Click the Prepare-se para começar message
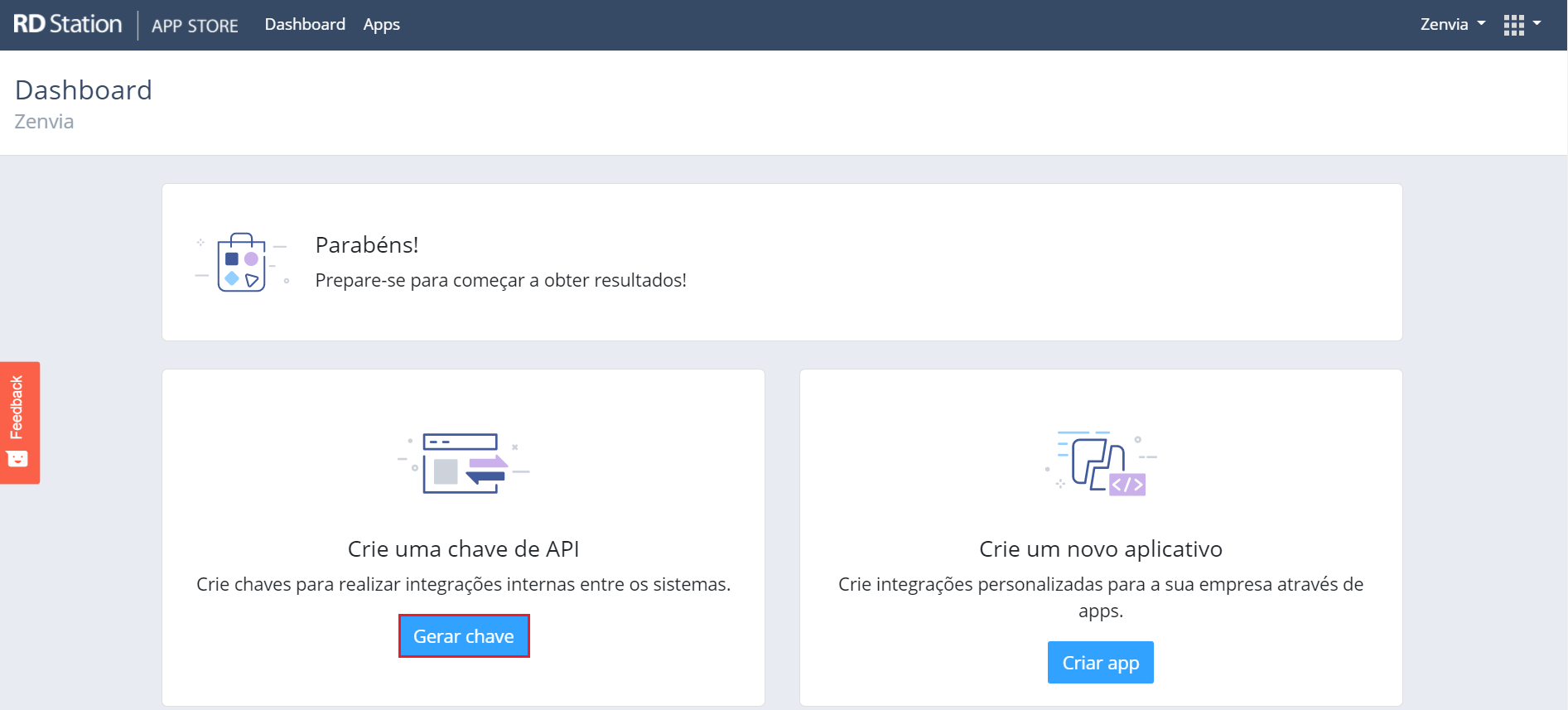1568x710 pixels. tap(501, 280)
